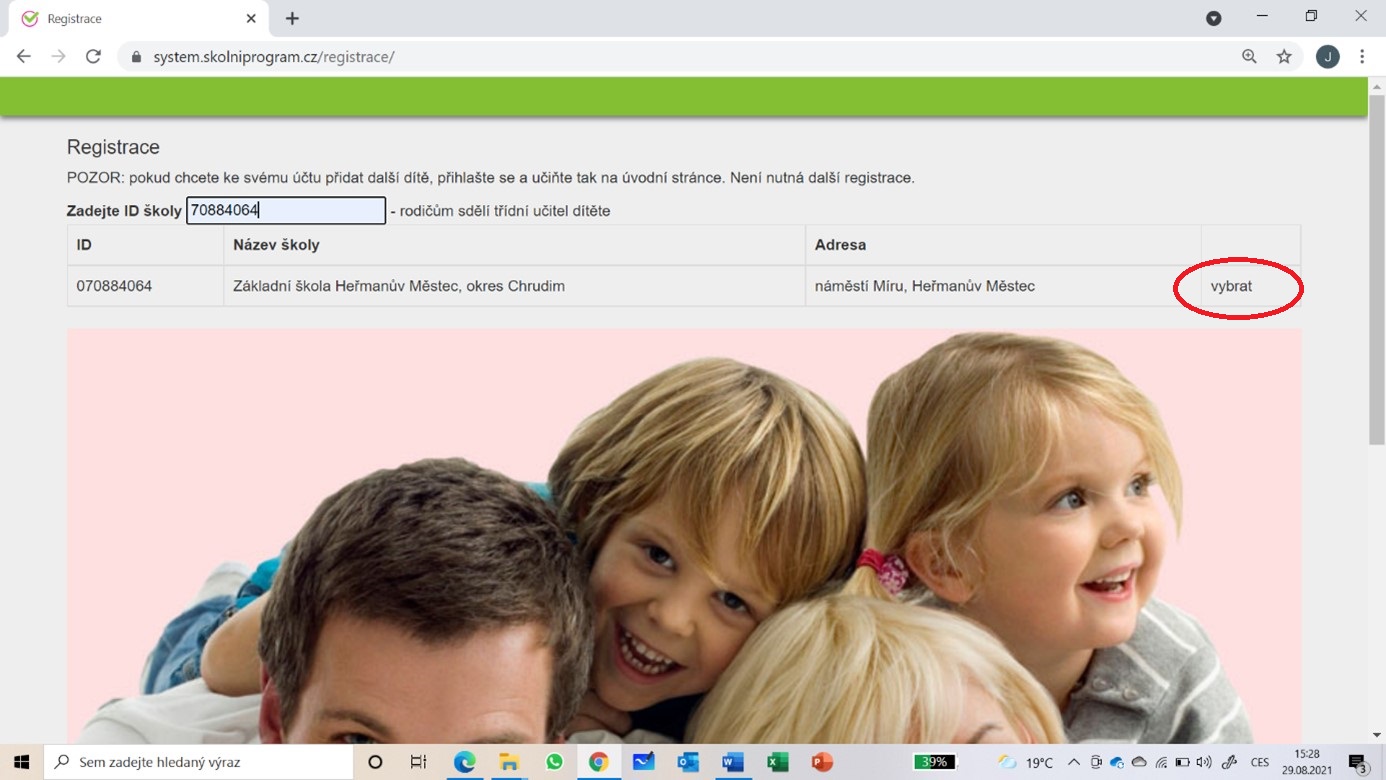Open Word from taskbar

[x=733, y=762]
